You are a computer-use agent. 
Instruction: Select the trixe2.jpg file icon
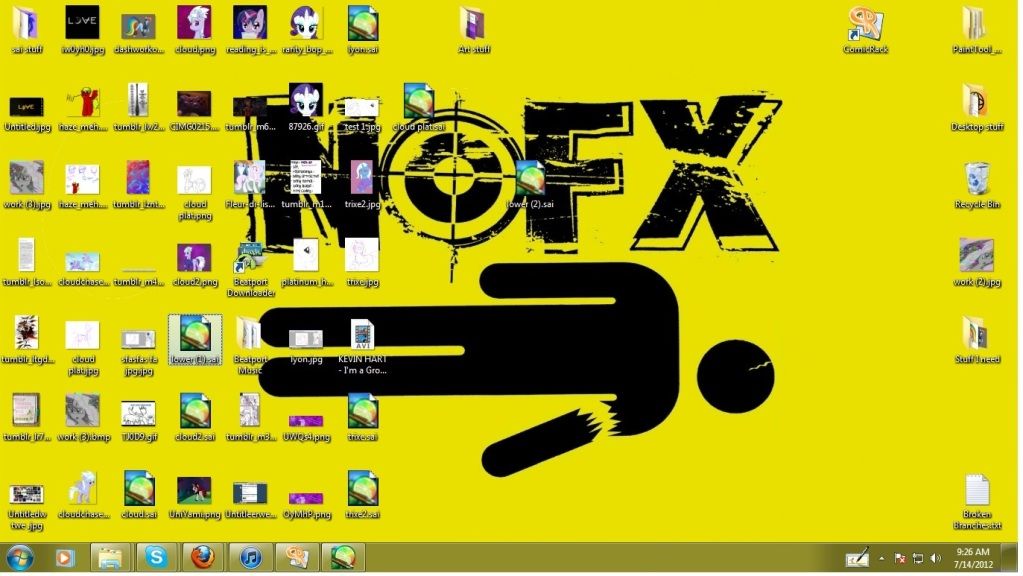(362, 185)
